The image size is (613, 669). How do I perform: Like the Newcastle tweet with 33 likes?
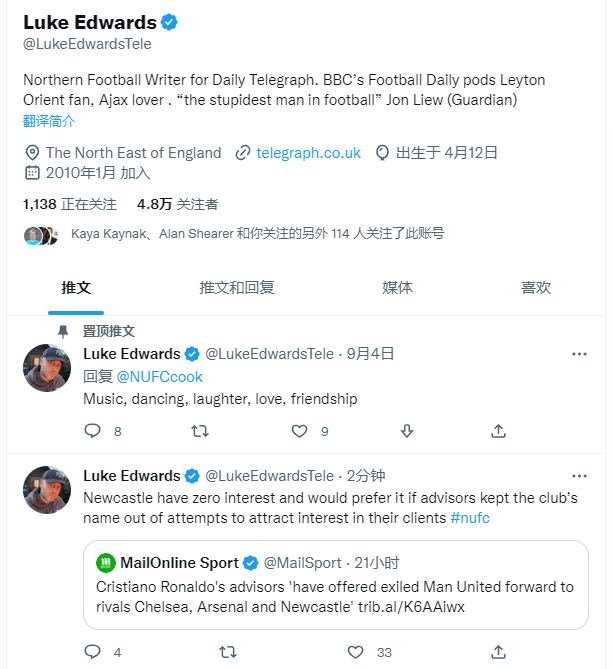click(x=355, y=652)
